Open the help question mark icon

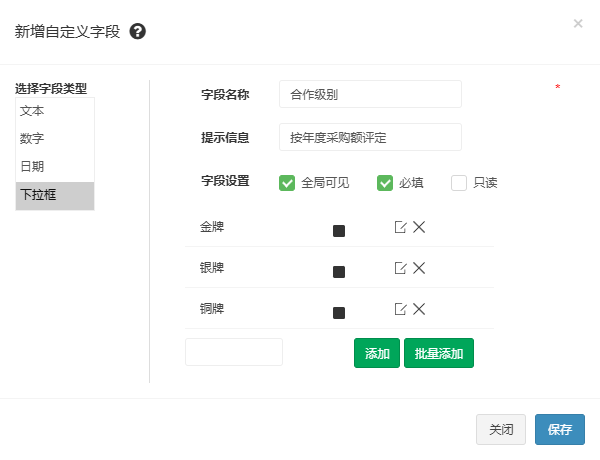[x=138, y=31]
